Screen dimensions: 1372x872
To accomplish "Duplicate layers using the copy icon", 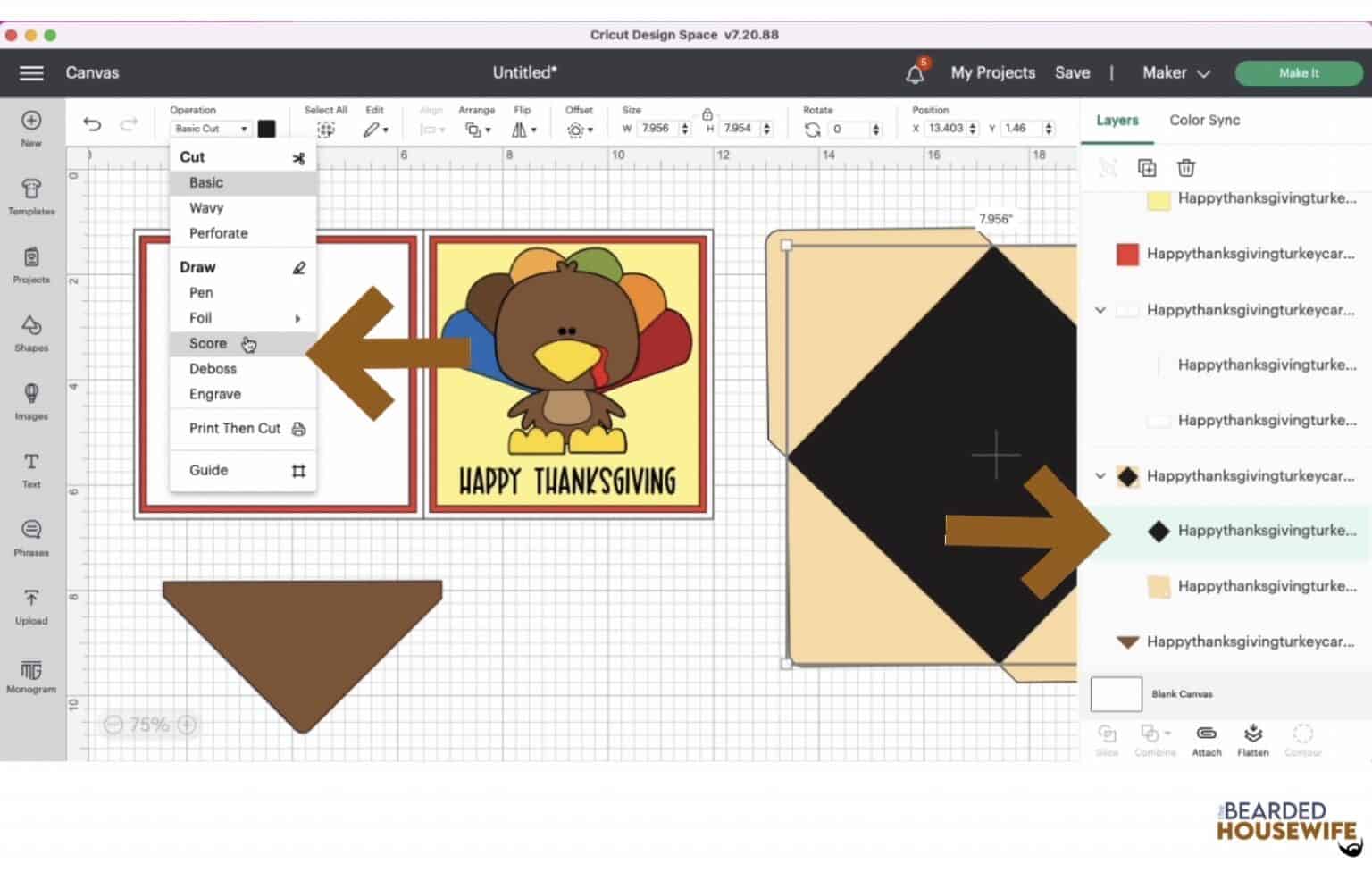I will pos(1147,168).
